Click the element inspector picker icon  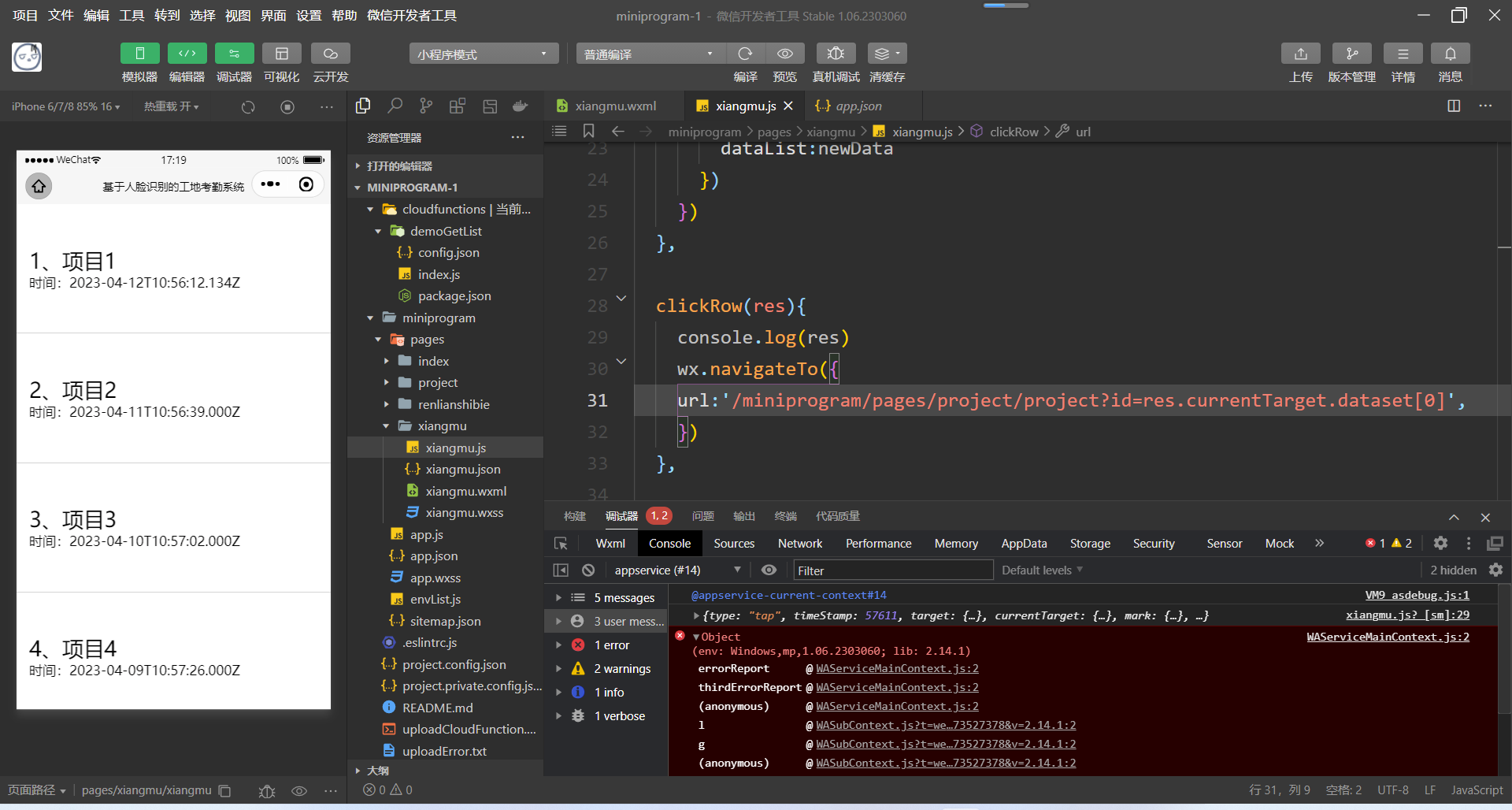[x=561, y=543]
